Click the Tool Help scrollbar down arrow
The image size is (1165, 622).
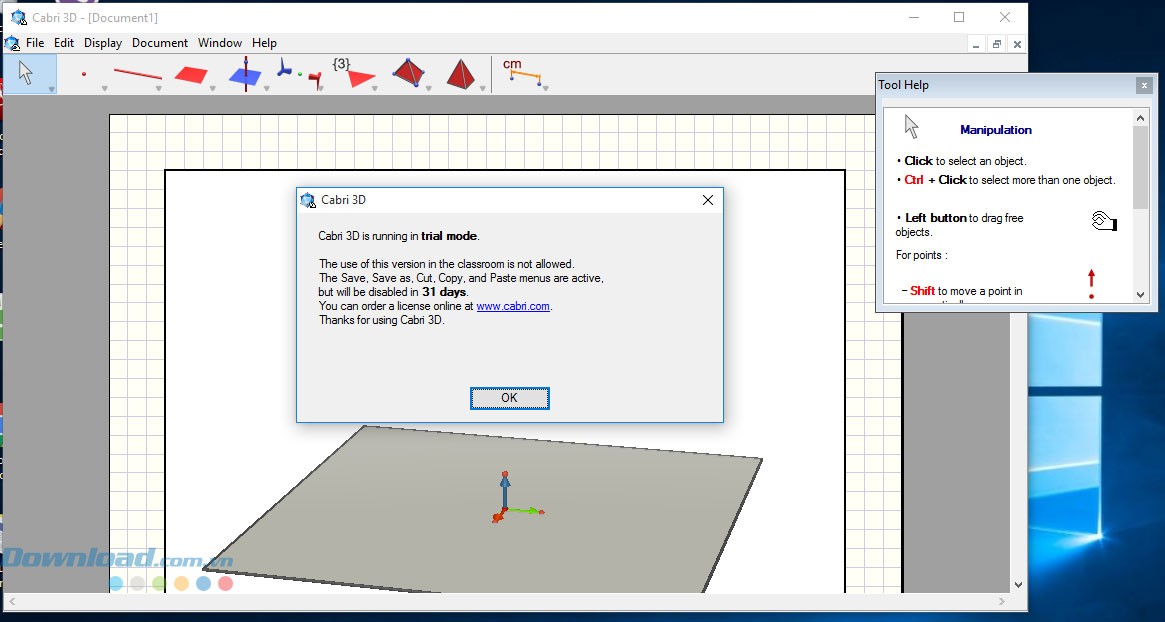point(1141,295)
